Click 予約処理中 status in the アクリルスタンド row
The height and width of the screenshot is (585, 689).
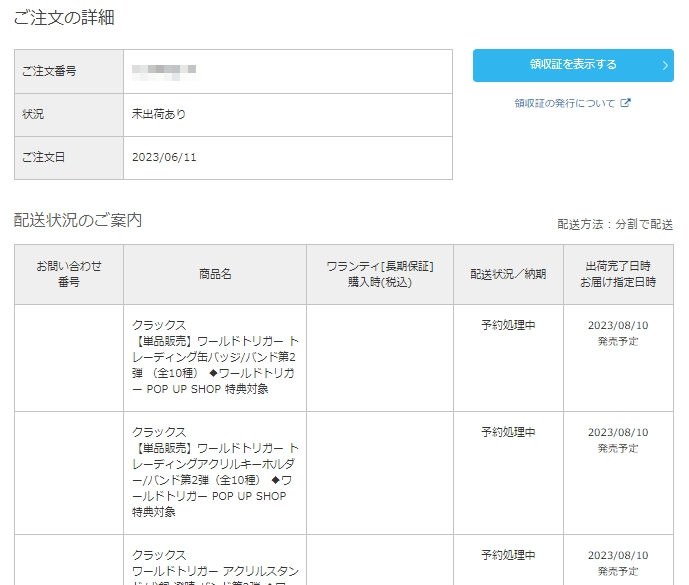point(508,556)
